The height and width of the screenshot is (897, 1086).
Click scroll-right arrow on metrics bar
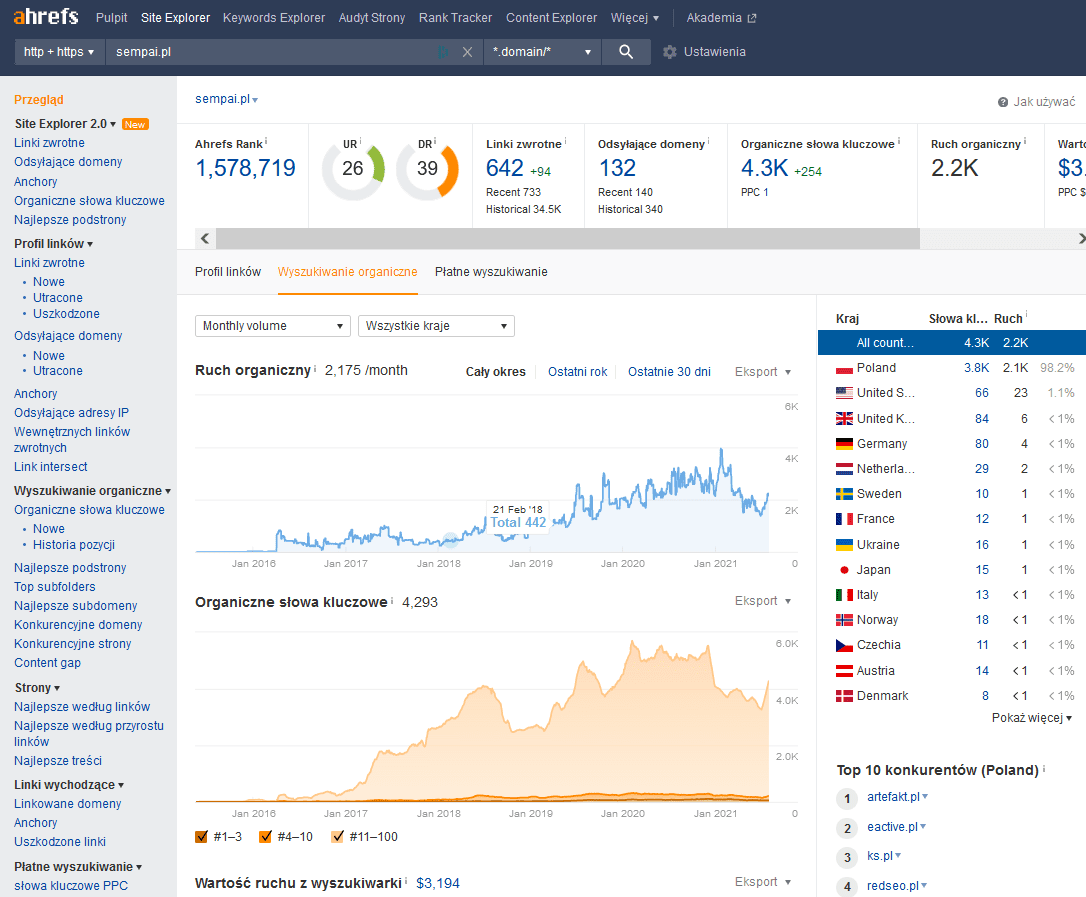(1080, 238)
